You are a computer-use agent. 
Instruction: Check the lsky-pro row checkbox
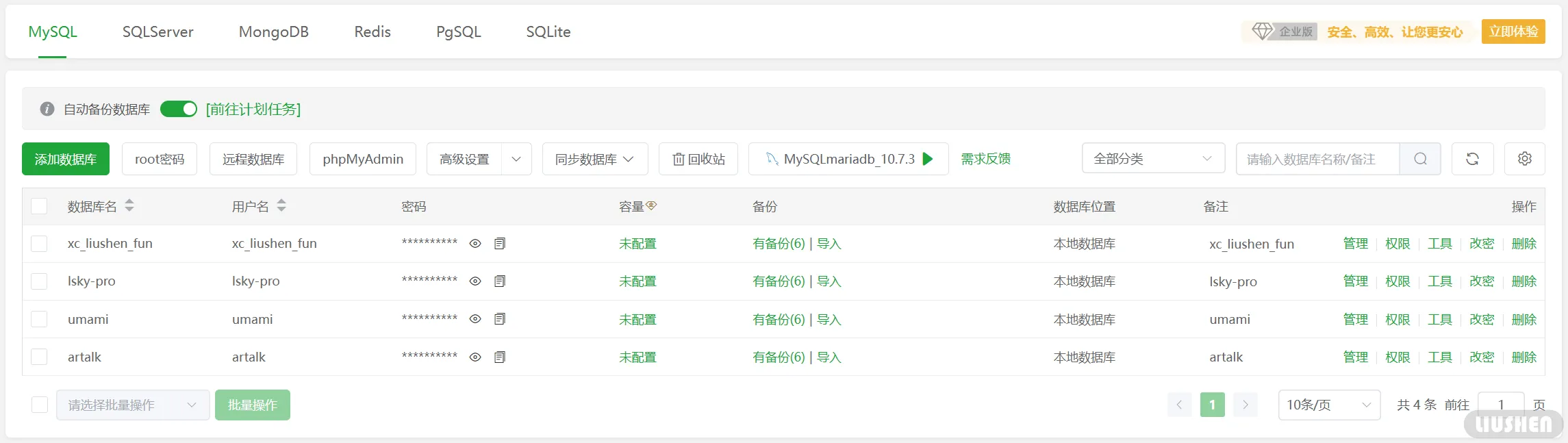(x=40, y=281)
